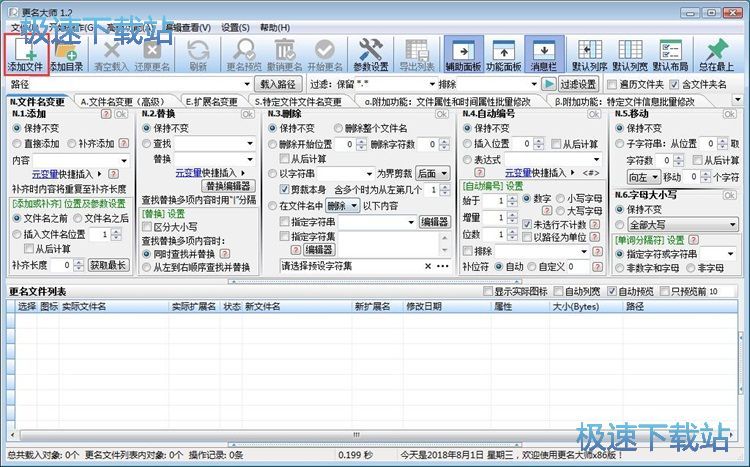Click the 默认列序 toolbar icon
Viewport: 750px width, 467px height.
click(590, 54)
